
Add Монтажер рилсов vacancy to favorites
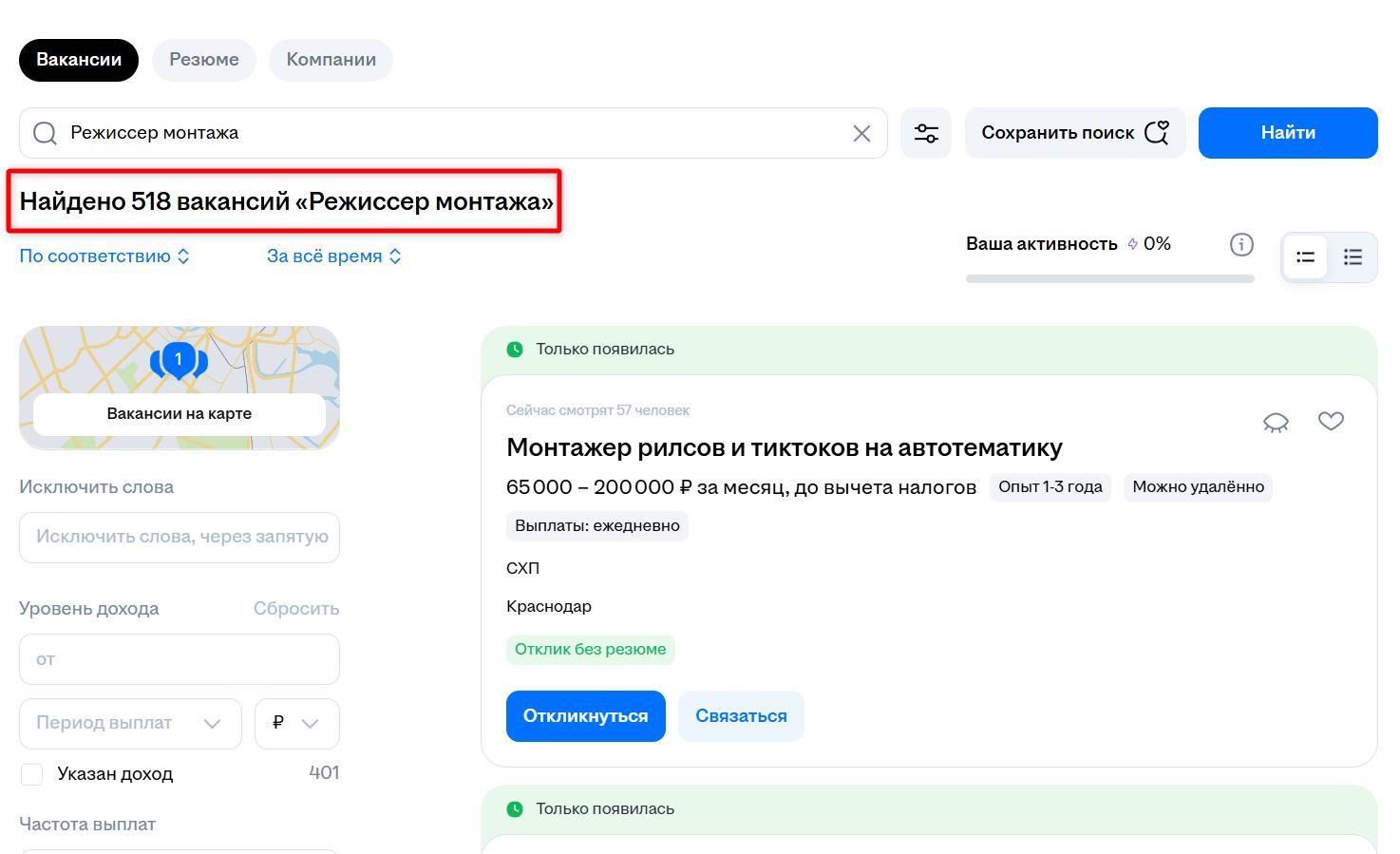click(x=1331, y=421)
